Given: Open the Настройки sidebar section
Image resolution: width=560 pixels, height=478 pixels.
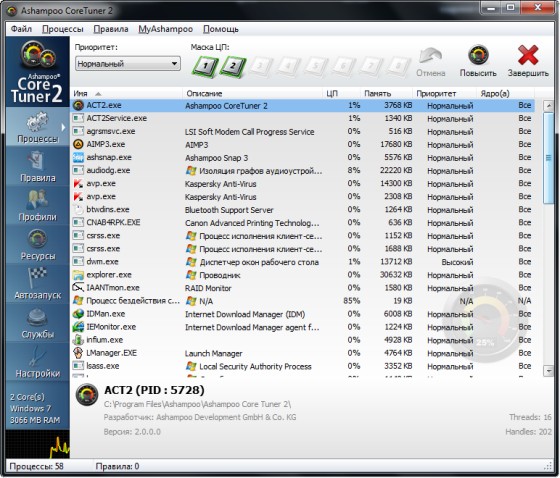Looking at the screenshot, I should point(38,362).
